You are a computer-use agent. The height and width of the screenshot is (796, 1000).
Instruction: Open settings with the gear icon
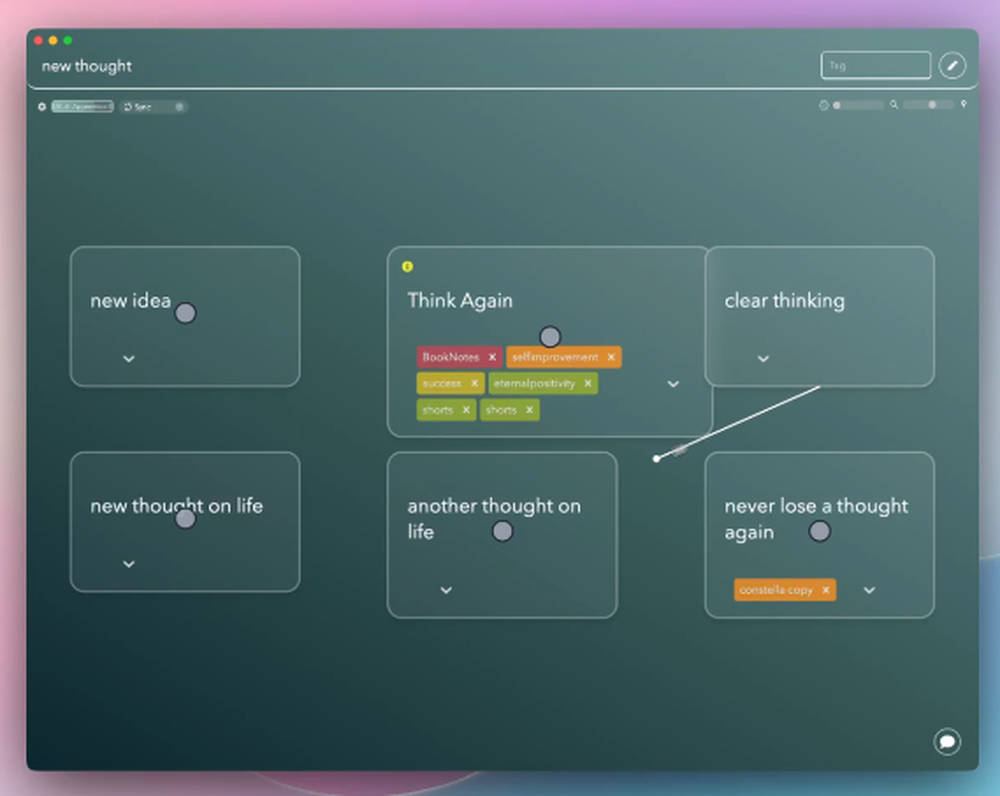42,107
